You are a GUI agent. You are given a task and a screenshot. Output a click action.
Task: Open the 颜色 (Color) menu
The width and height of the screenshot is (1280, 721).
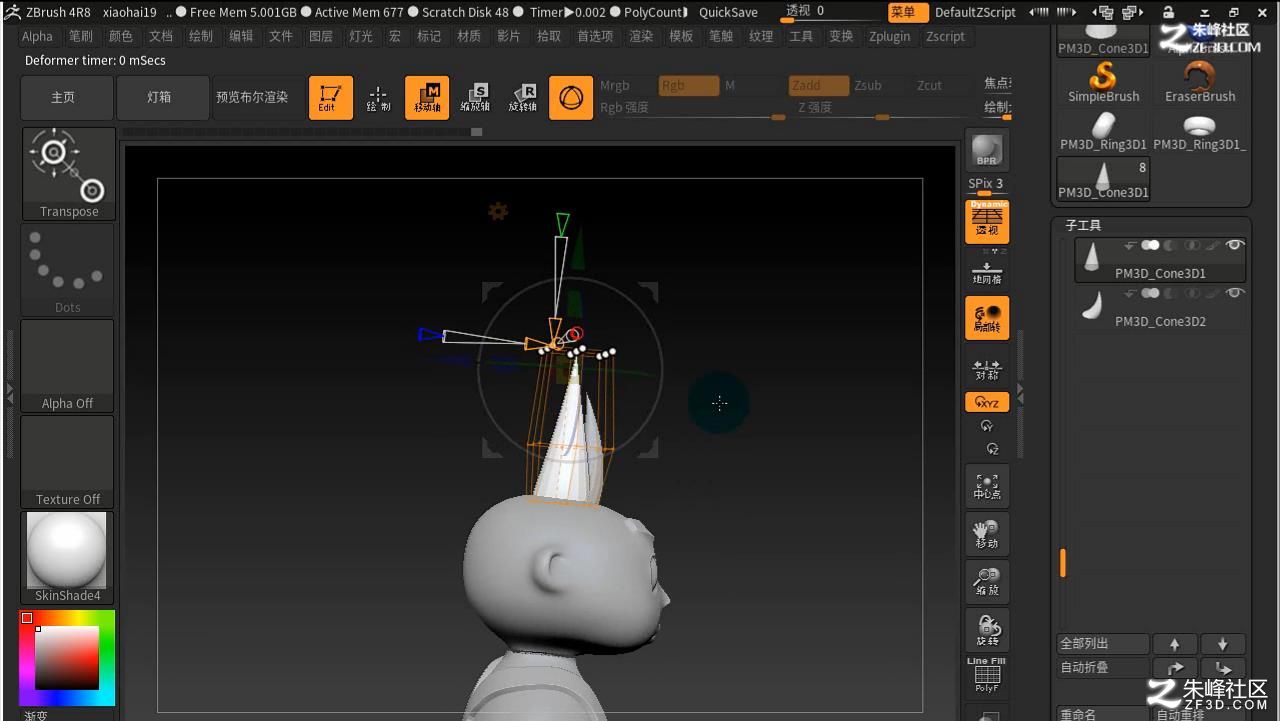pos(121,36)
